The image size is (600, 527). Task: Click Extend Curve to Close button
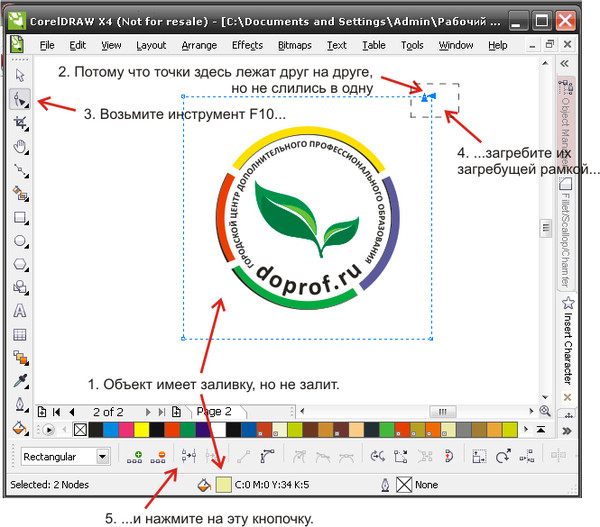click(401, 456)
